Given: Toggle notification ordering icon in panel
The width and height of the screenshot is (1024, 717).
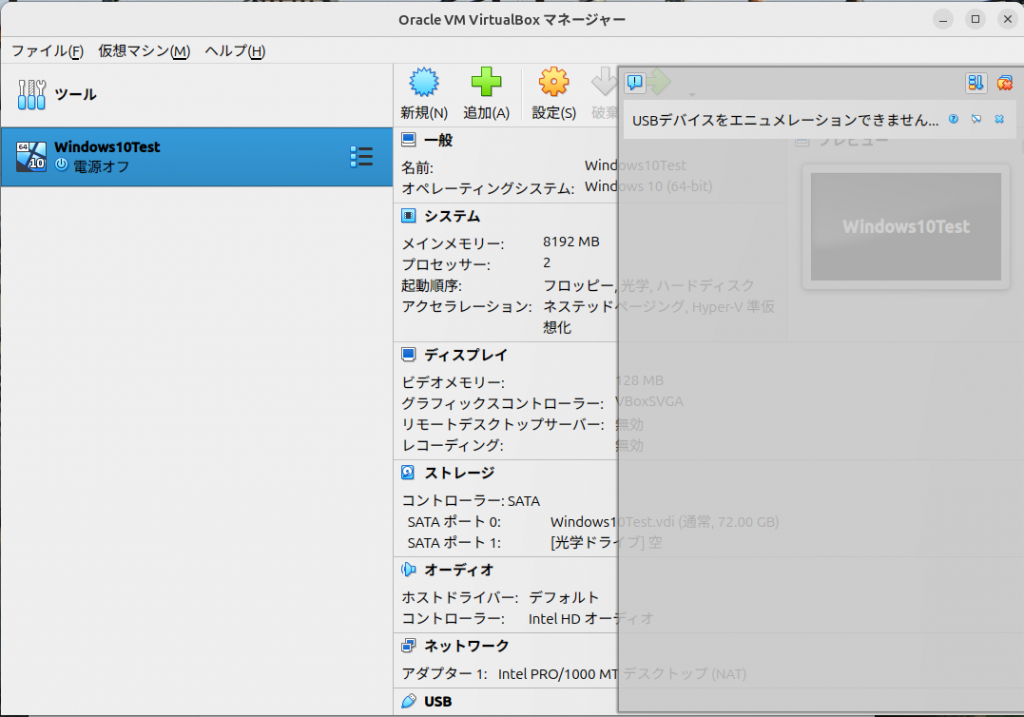Looking at the screenshot, I should [976, 82].
